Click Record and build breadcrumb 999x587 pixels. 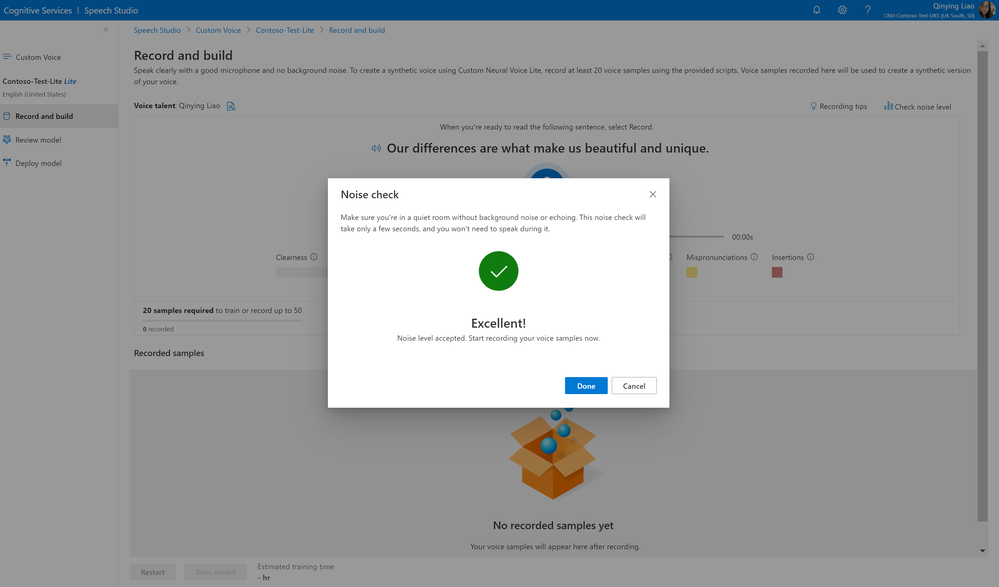click(x=357, y=30)
